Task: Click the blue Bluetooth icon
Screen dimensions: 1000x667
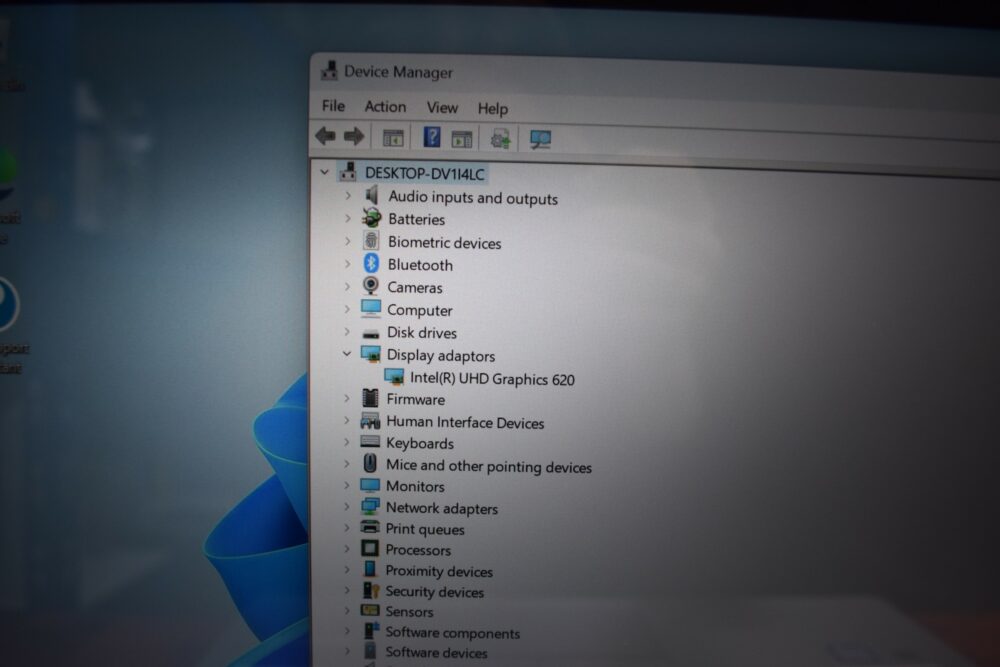Action: (371, 263)
